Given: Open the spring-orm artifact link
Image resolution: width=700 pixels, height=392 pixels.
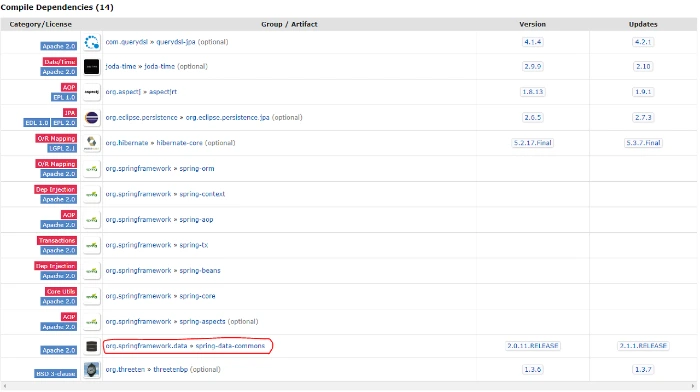Looking at the screenshot, I should 197,169.
